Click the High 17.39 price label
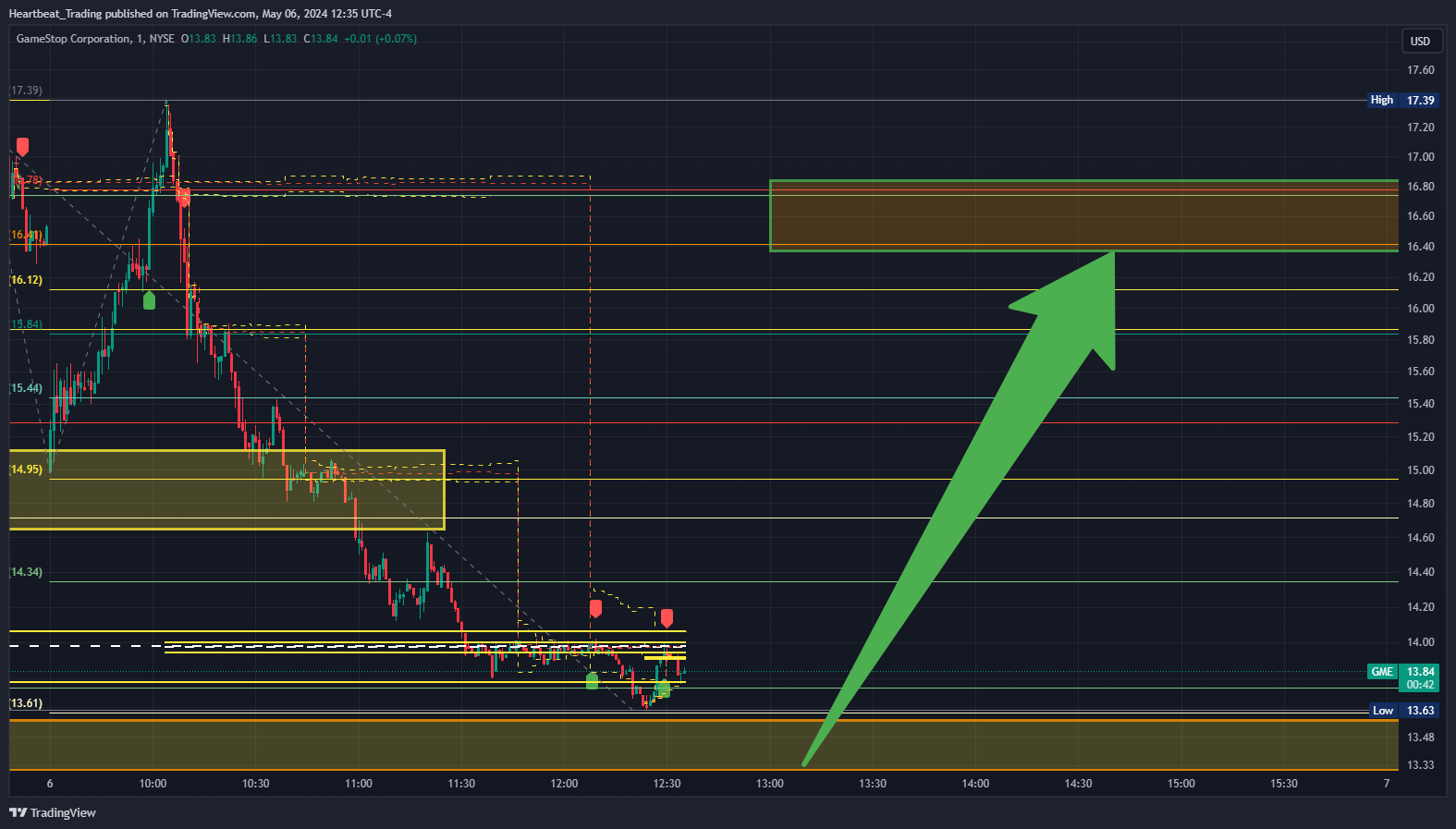The height and width of the screenshot is (829, 1456). (1402, 100)
